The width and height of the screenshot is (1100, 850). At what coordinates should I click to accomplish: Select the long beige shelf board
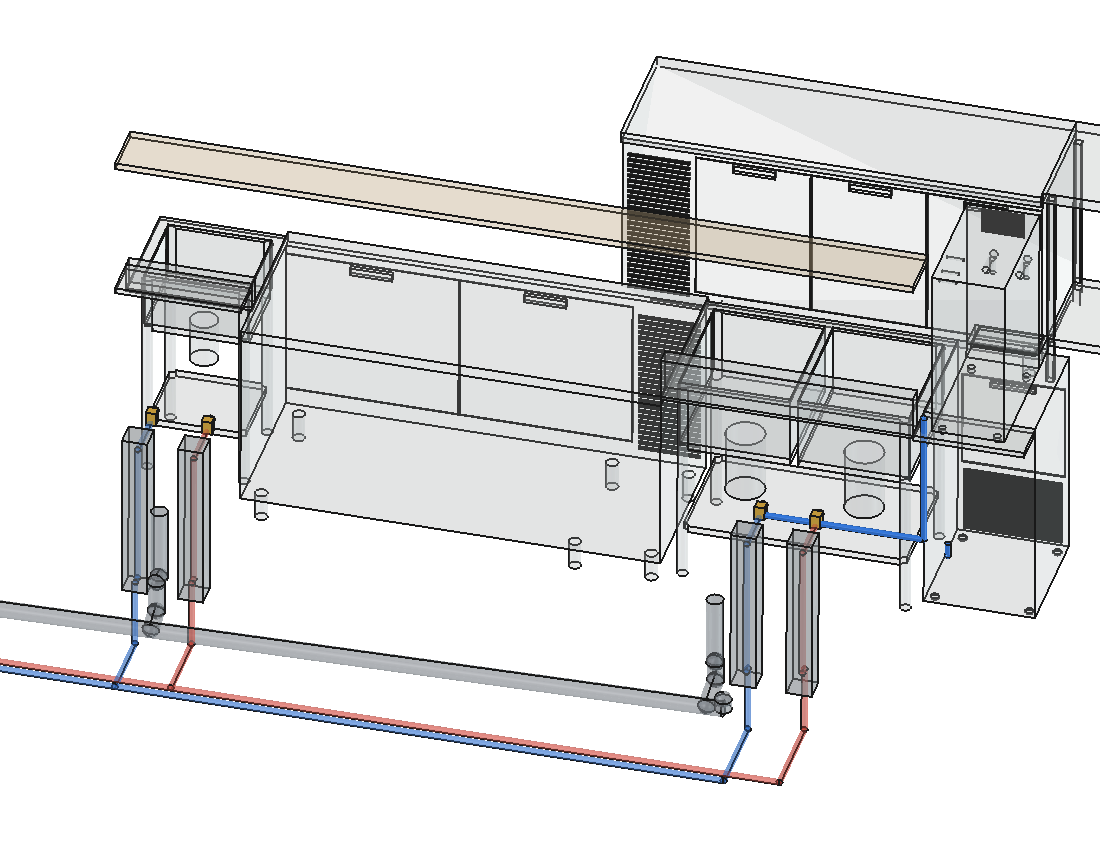[x=519, y=212]
